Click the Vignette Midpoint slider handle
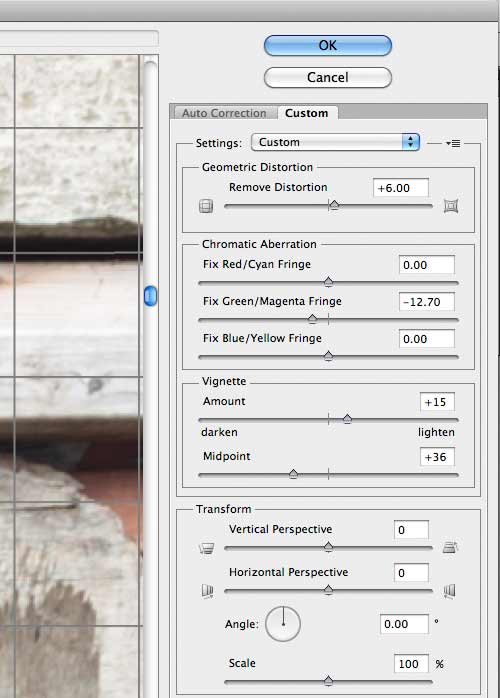Viewport: 500px width, 698px height. pyautogui.click(x=293, y=474)
